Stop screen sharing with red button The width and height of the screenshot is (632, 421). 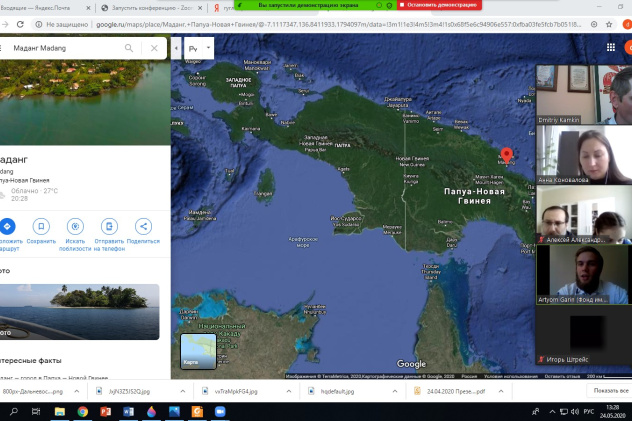(x=436, y=5)
